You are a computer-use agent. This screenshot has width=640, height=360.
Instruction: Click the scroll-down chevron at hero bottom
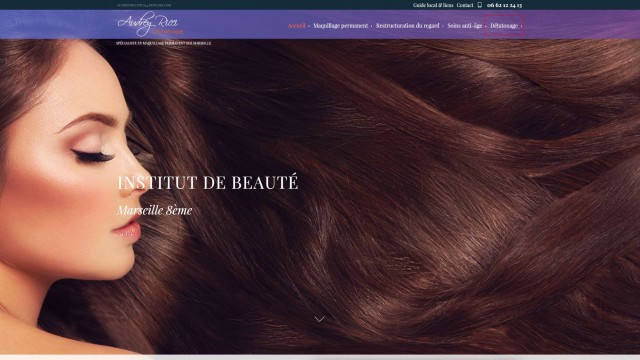(x=320, y=319)
